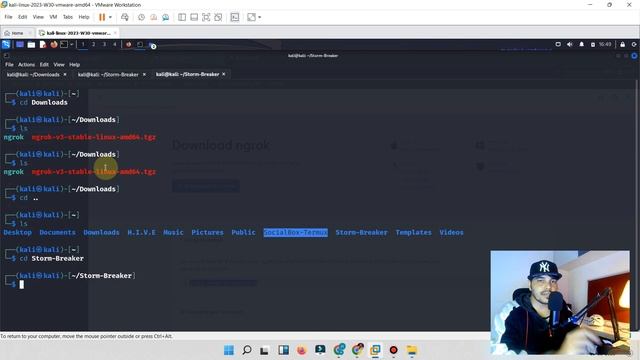Open the terminal Help menu

[74, 64]
